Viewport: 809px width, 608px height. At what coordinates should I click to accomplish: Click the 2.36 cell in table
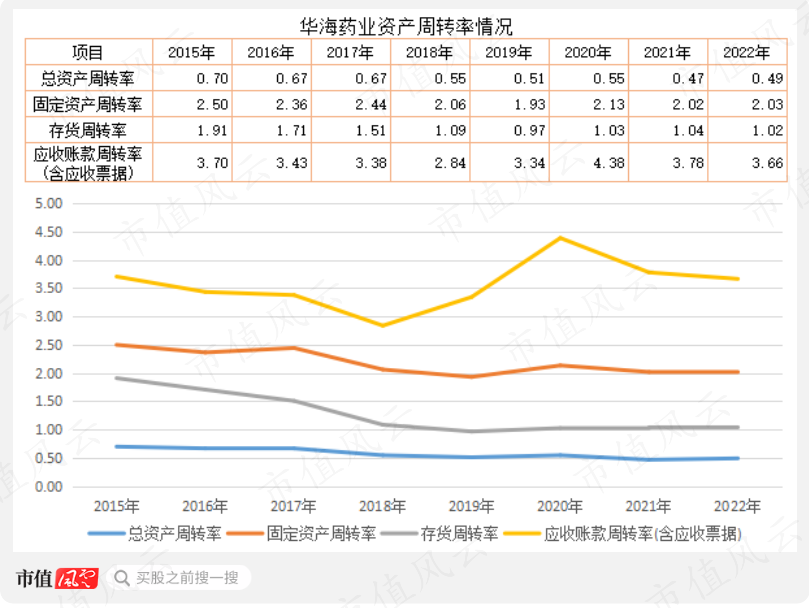point(272,104)
